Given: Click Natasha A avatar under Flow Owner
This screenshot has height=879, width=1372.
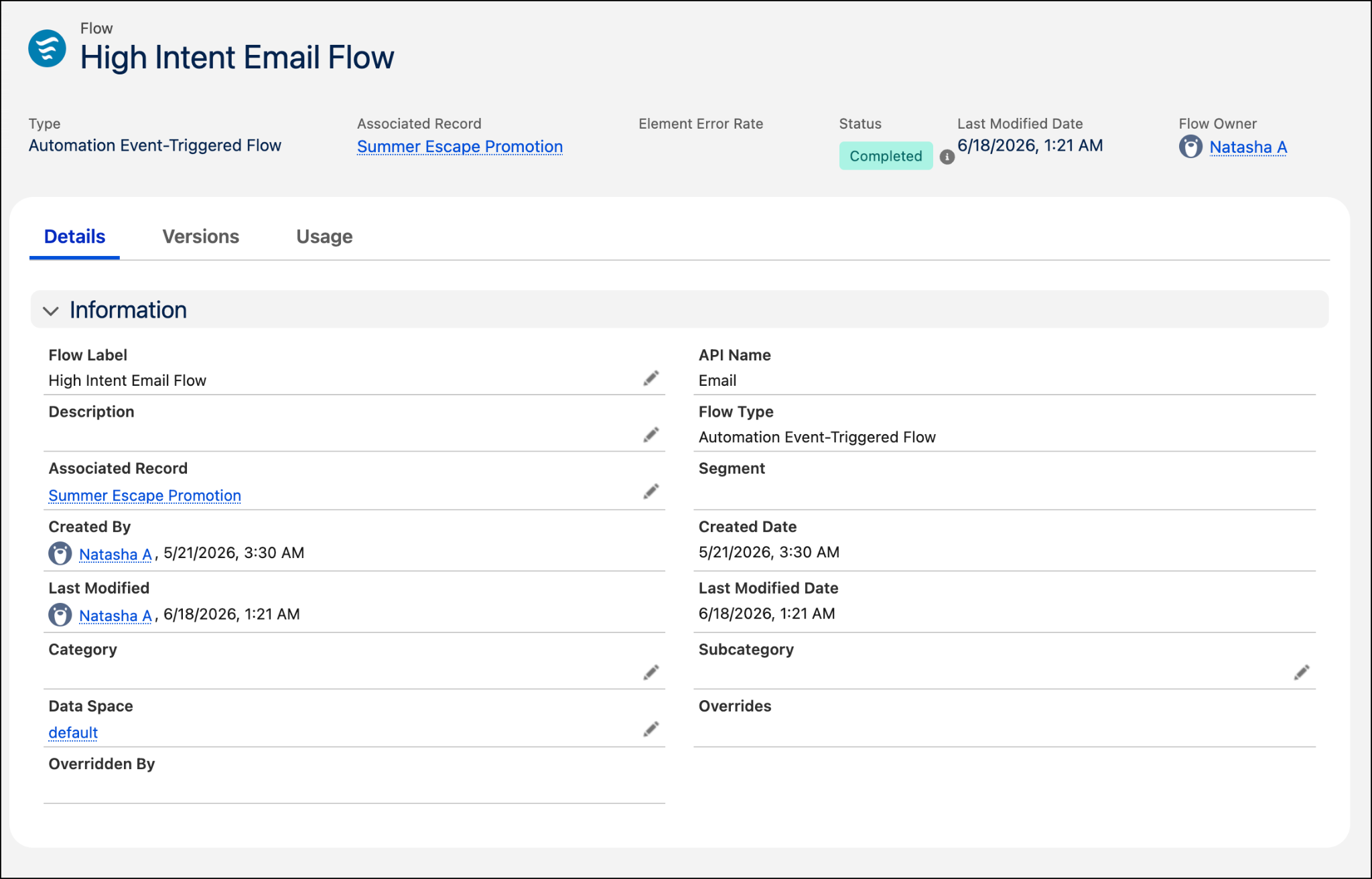Looking at the screenshot, I should (1190, 147).
